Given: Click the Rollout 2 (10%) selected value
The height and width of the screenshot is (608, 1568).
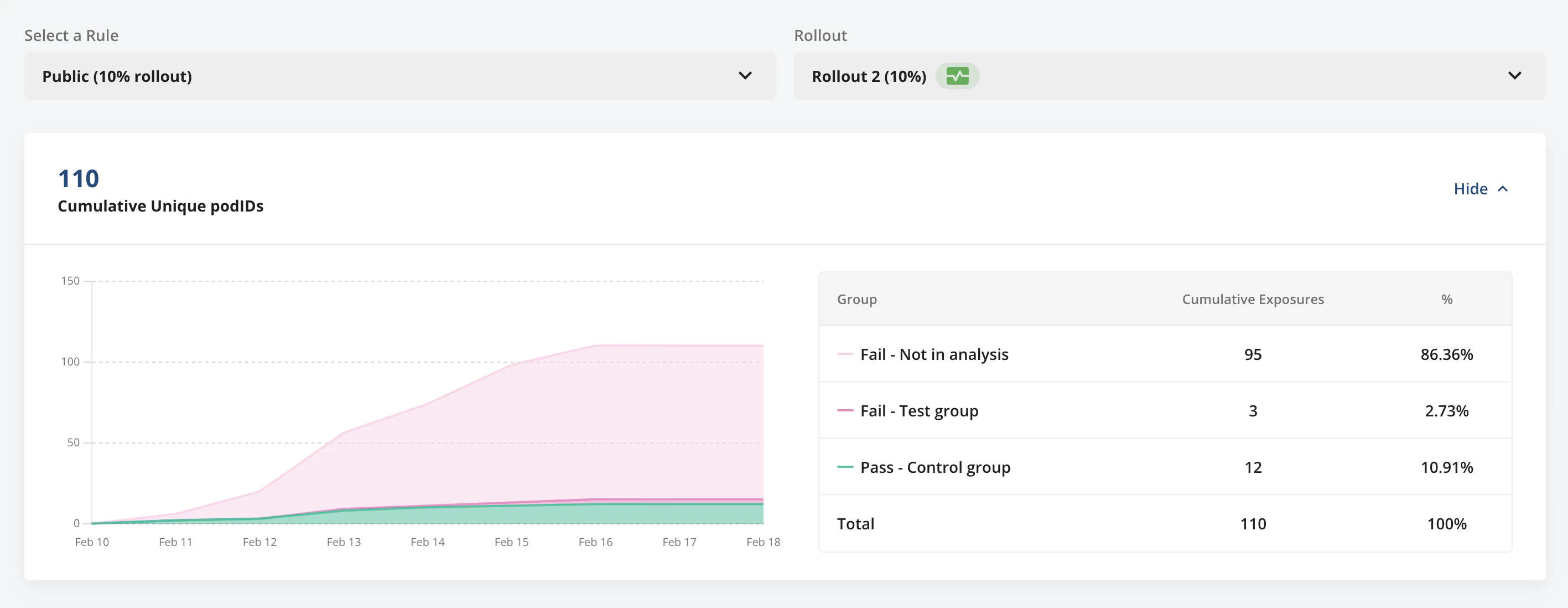Looking at the screenshot, I should click(869, 76).
